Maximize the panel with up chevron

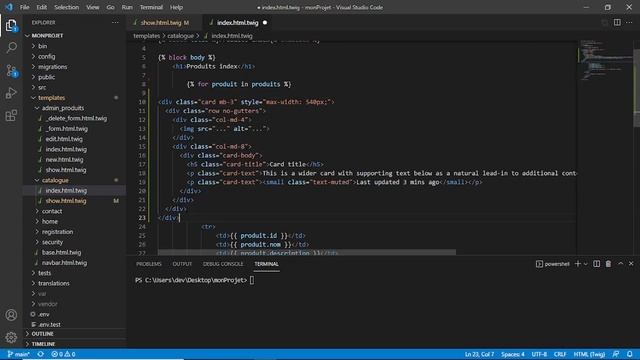pyautogui.click(x=620, y=264)
